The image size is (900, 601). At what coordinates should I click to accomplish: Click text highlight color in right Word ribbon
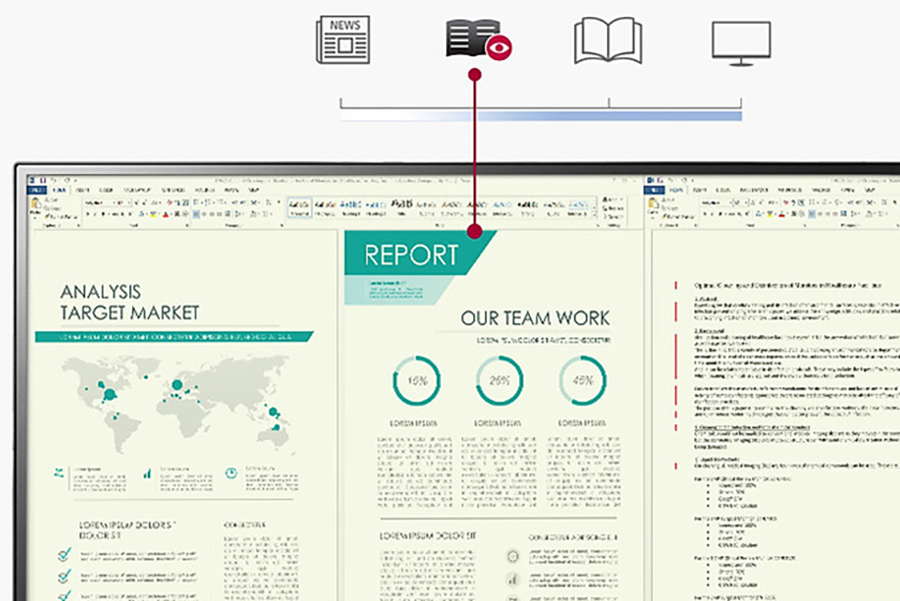[769, 214]
